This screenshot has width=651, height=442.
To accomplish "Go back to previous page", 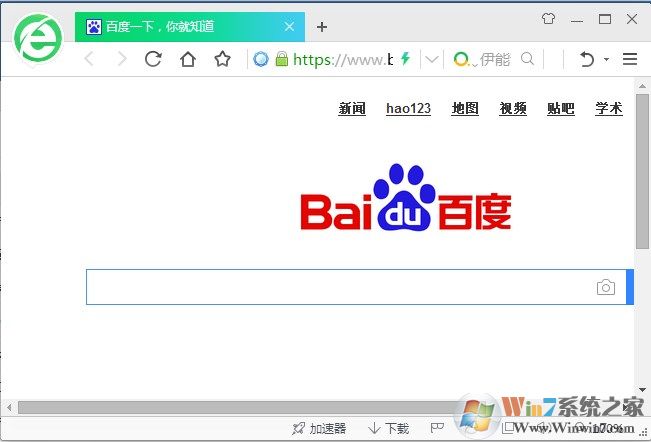I will point(89,59).
